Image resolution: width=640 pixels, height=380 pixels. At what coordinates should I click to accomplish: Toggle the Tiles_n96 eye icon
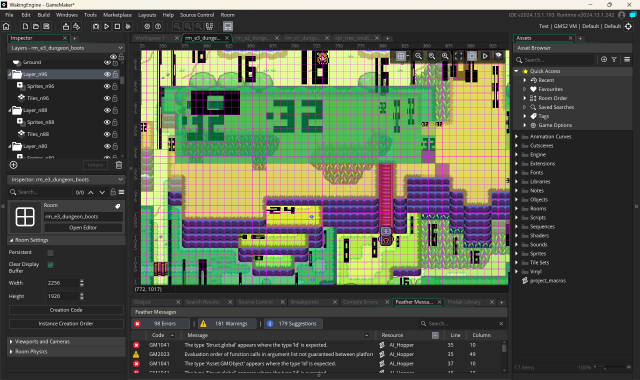[107, 98]
